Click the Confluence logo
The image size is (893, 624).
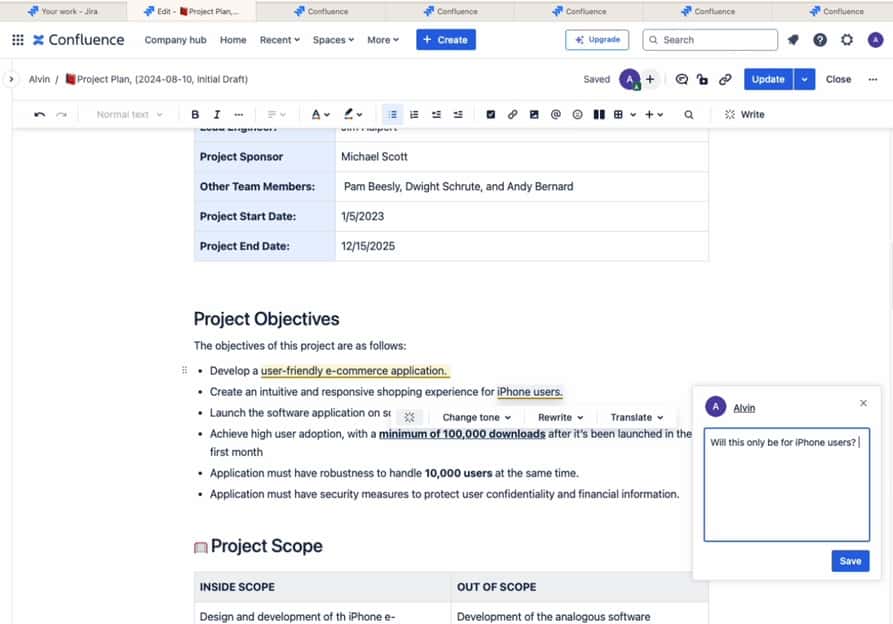click(x=79, y=40)
